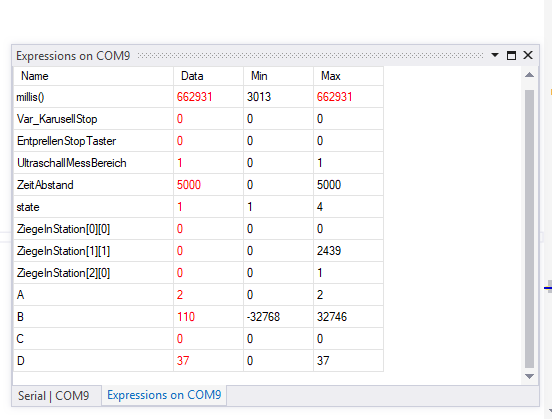Select the Var_KarusellStop row name

click(x=57, y=119)
